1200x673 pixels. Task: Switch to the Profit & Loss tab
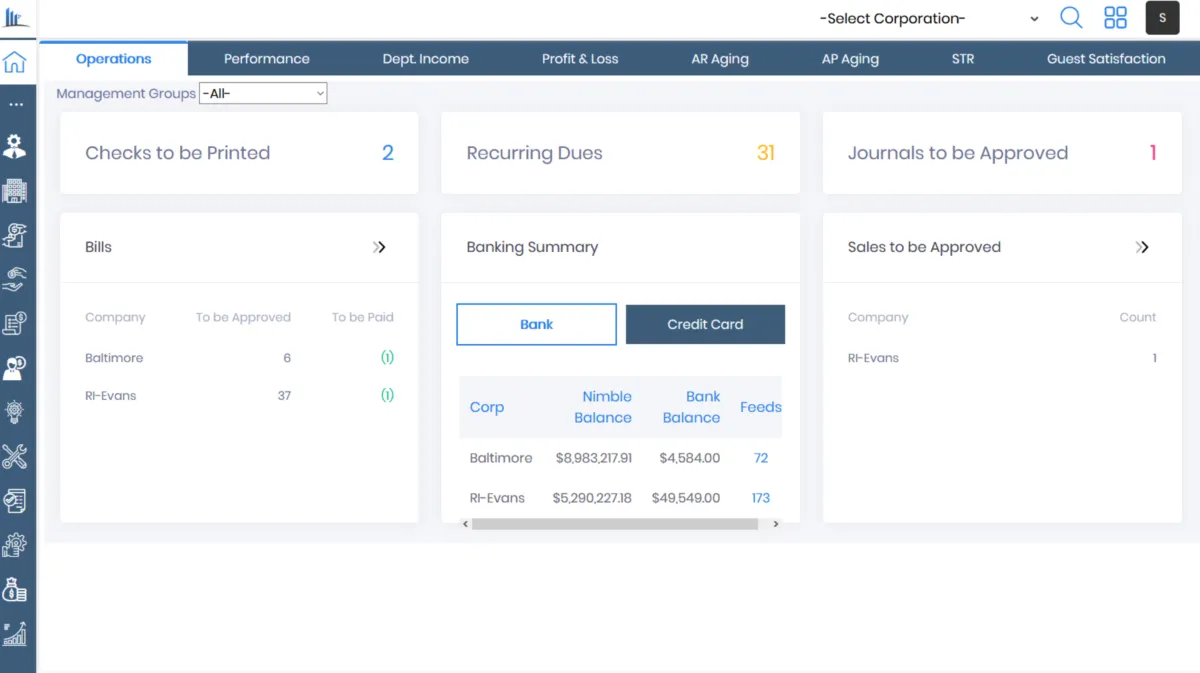click(580, 59)
